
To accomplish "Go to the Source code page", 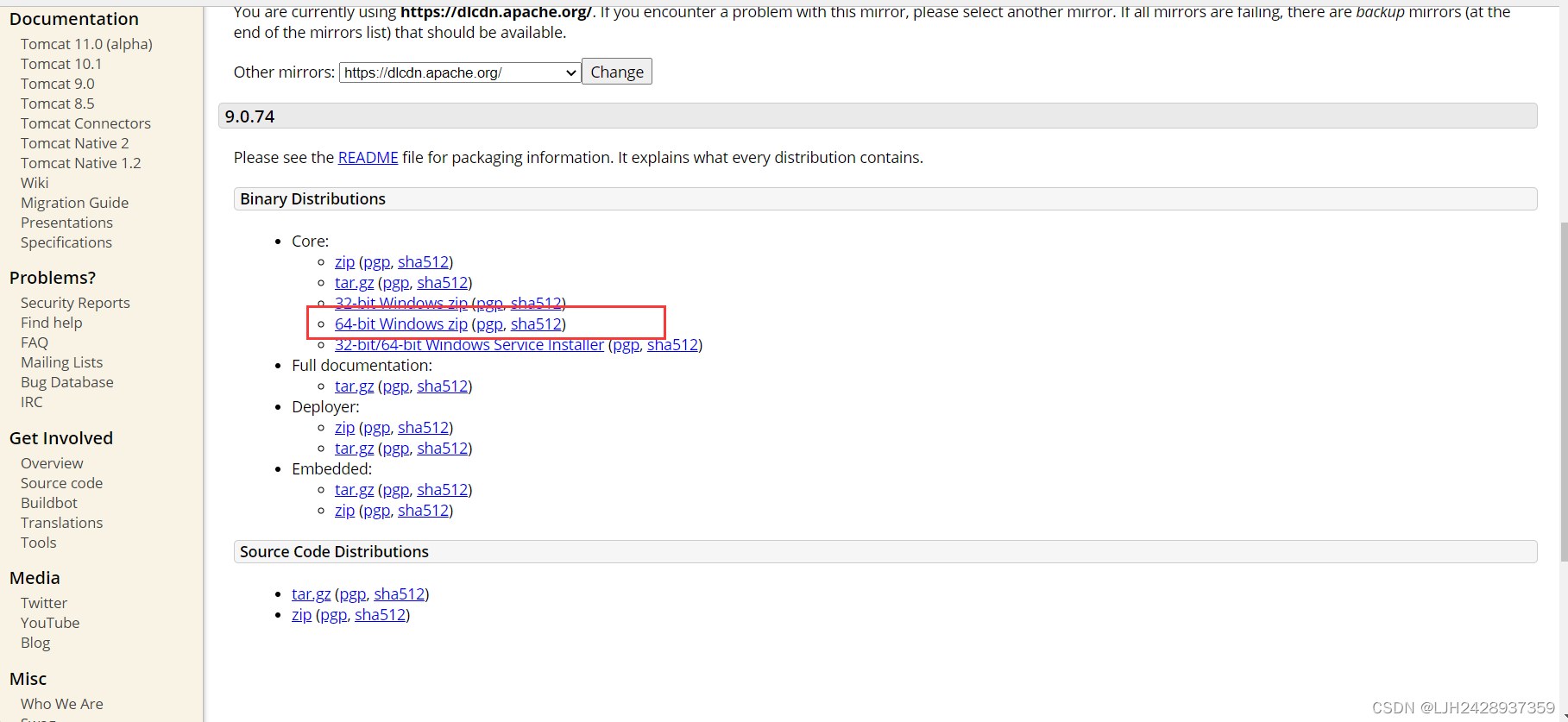I will (x=62, y=483).
